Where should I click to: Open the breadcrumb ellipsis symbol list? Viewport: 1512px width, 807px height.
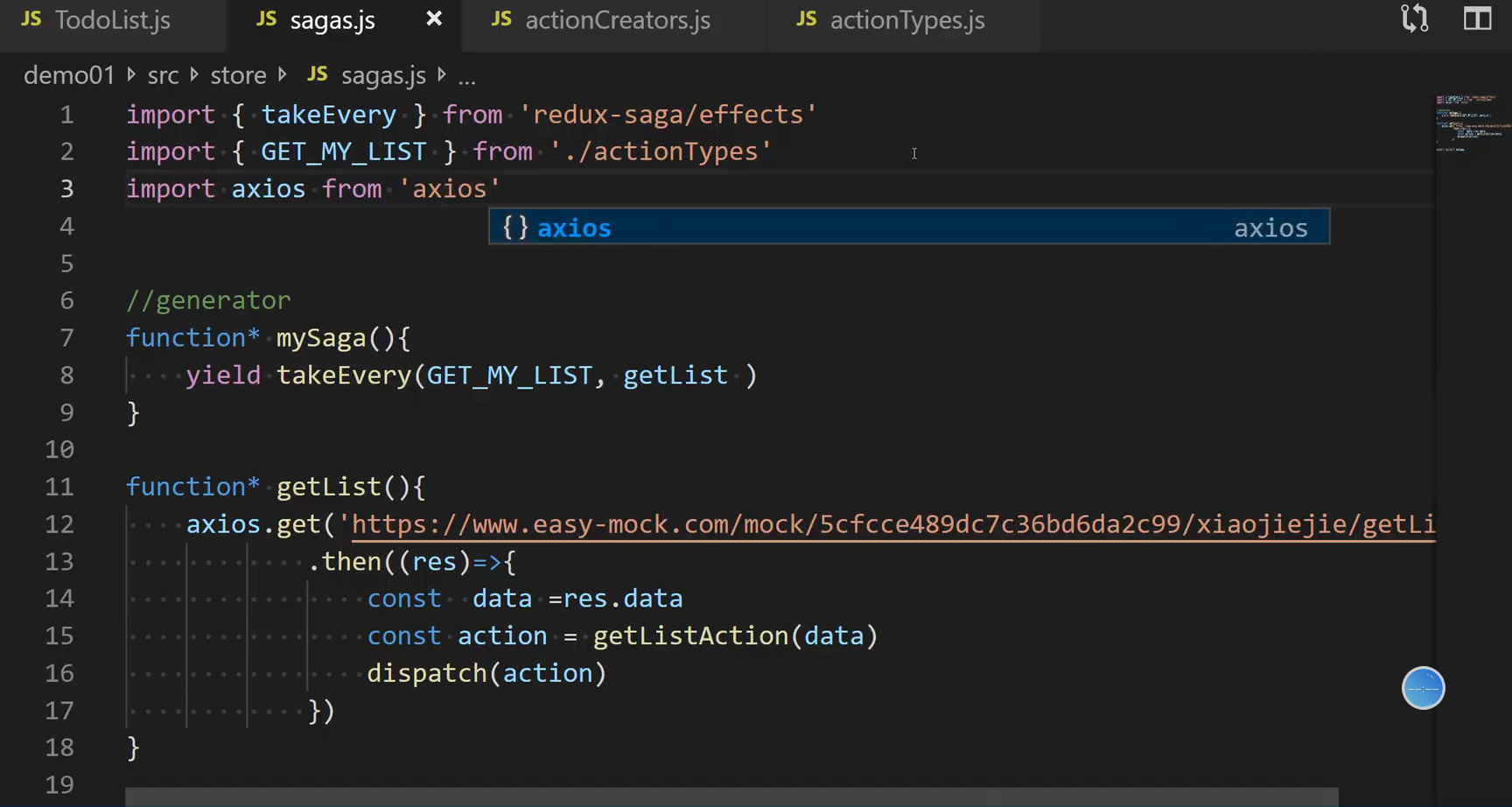tap(467, 77)
